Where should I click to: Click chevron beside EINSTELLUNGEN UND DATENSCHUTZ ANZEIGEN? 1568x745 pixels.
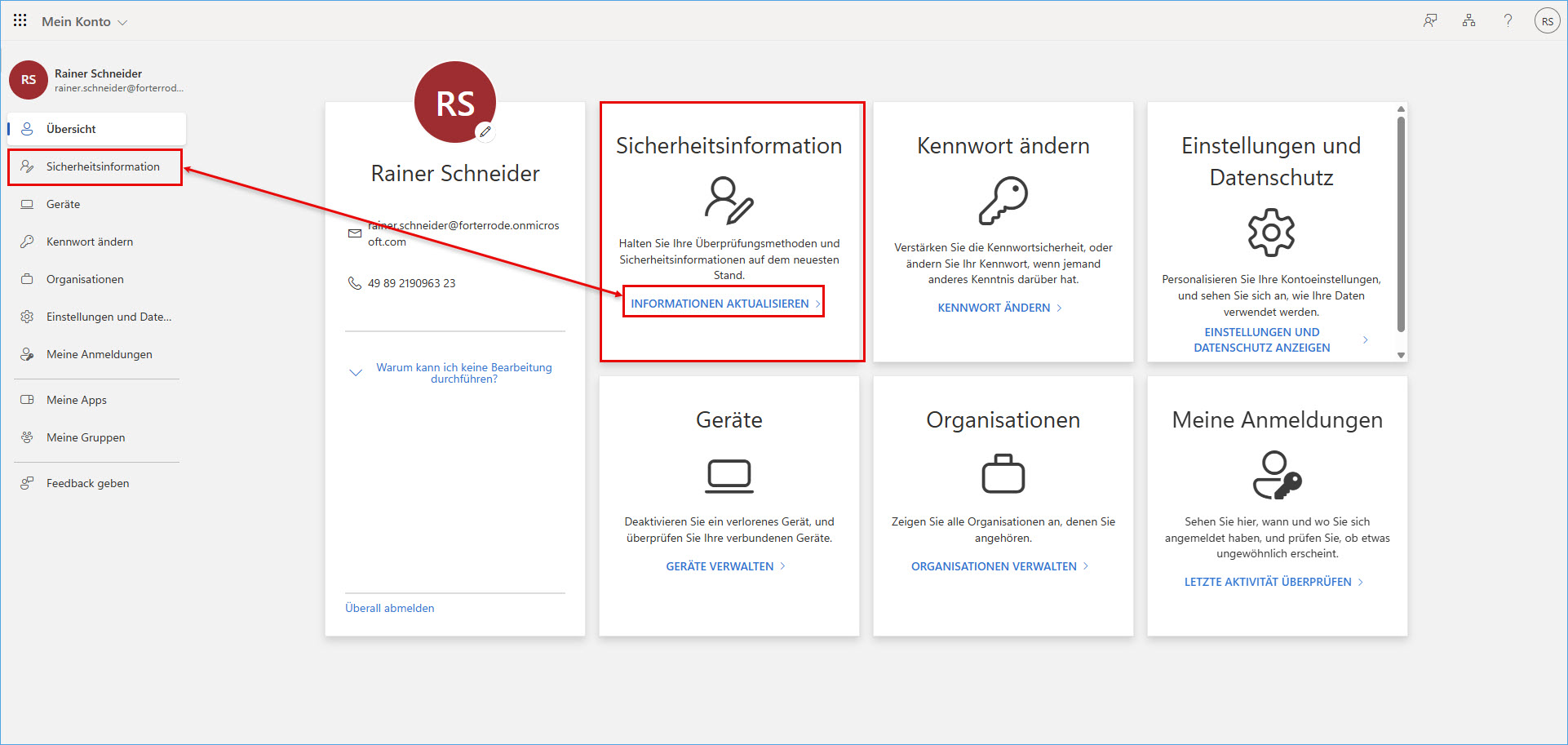[1366, 339]
